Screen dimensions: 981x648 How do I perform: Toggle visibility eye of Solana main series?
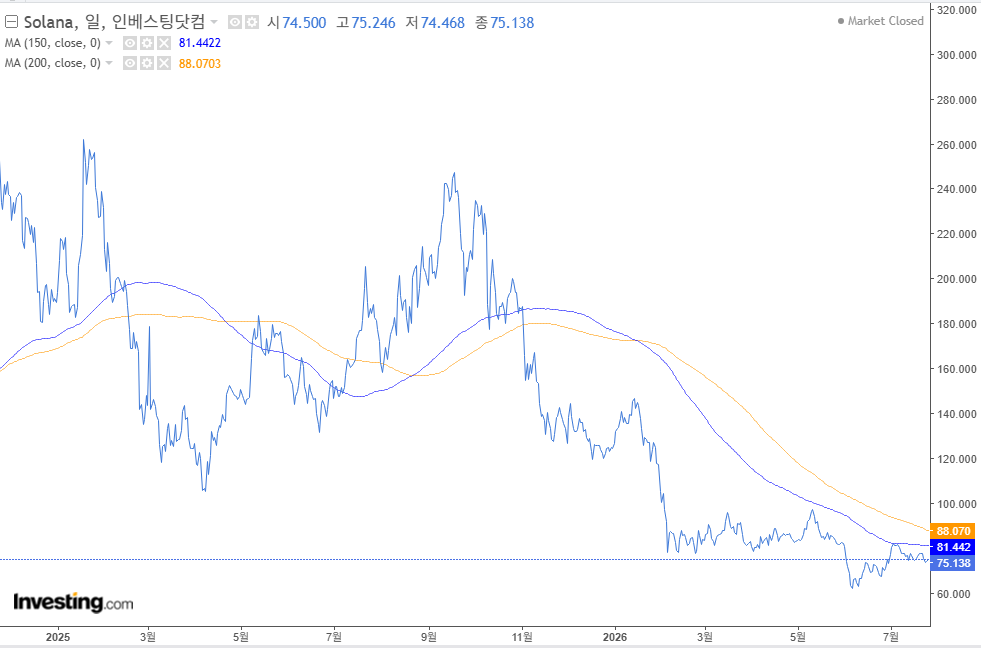coord(235,23)
